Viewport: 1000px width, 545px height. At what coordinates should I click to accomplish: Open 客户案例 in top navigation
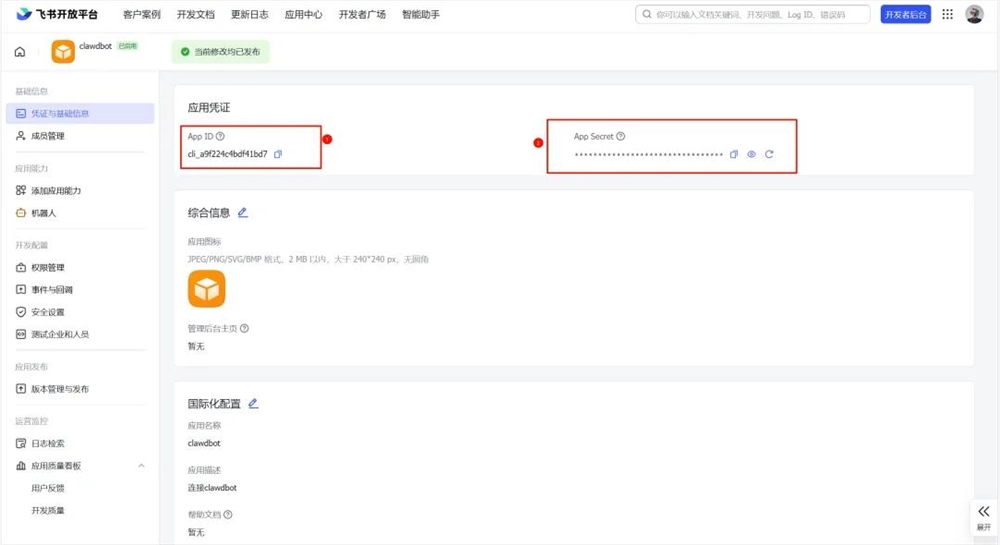[x=142, y=14]
